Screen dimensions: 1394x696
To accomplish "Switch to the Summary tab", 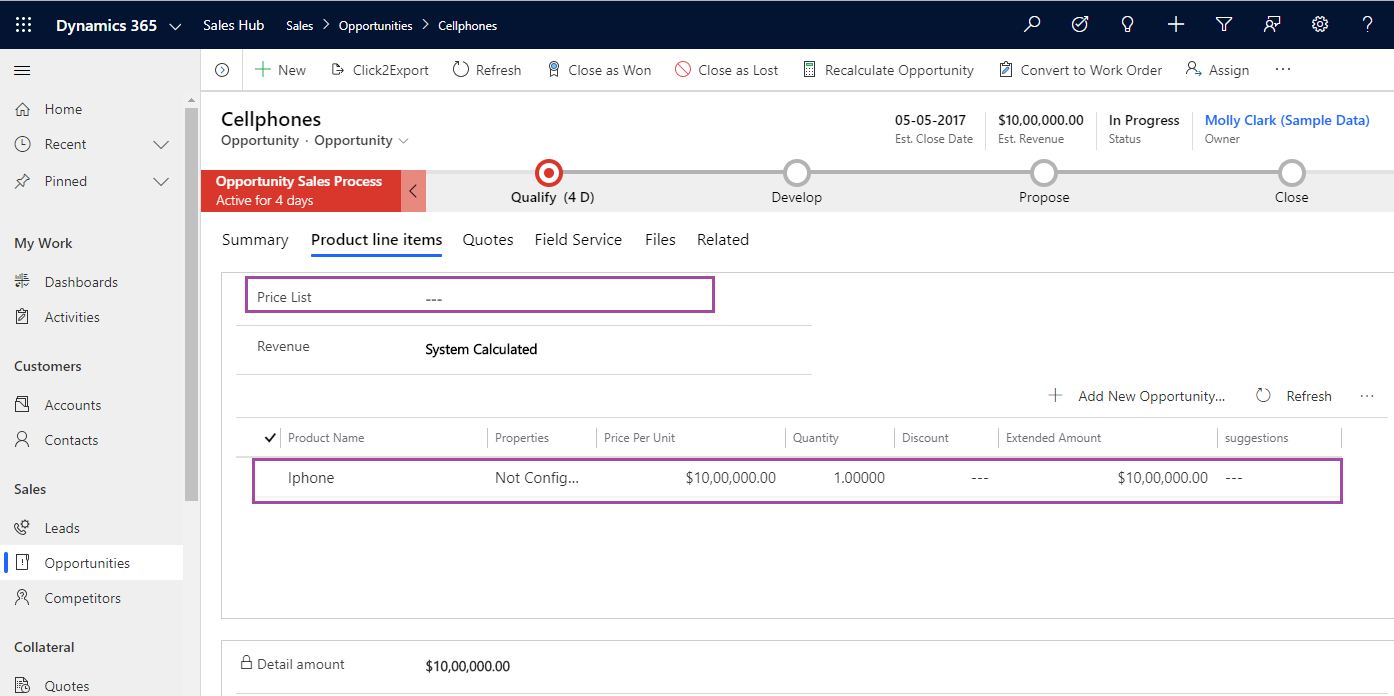I will pos(255,240).
